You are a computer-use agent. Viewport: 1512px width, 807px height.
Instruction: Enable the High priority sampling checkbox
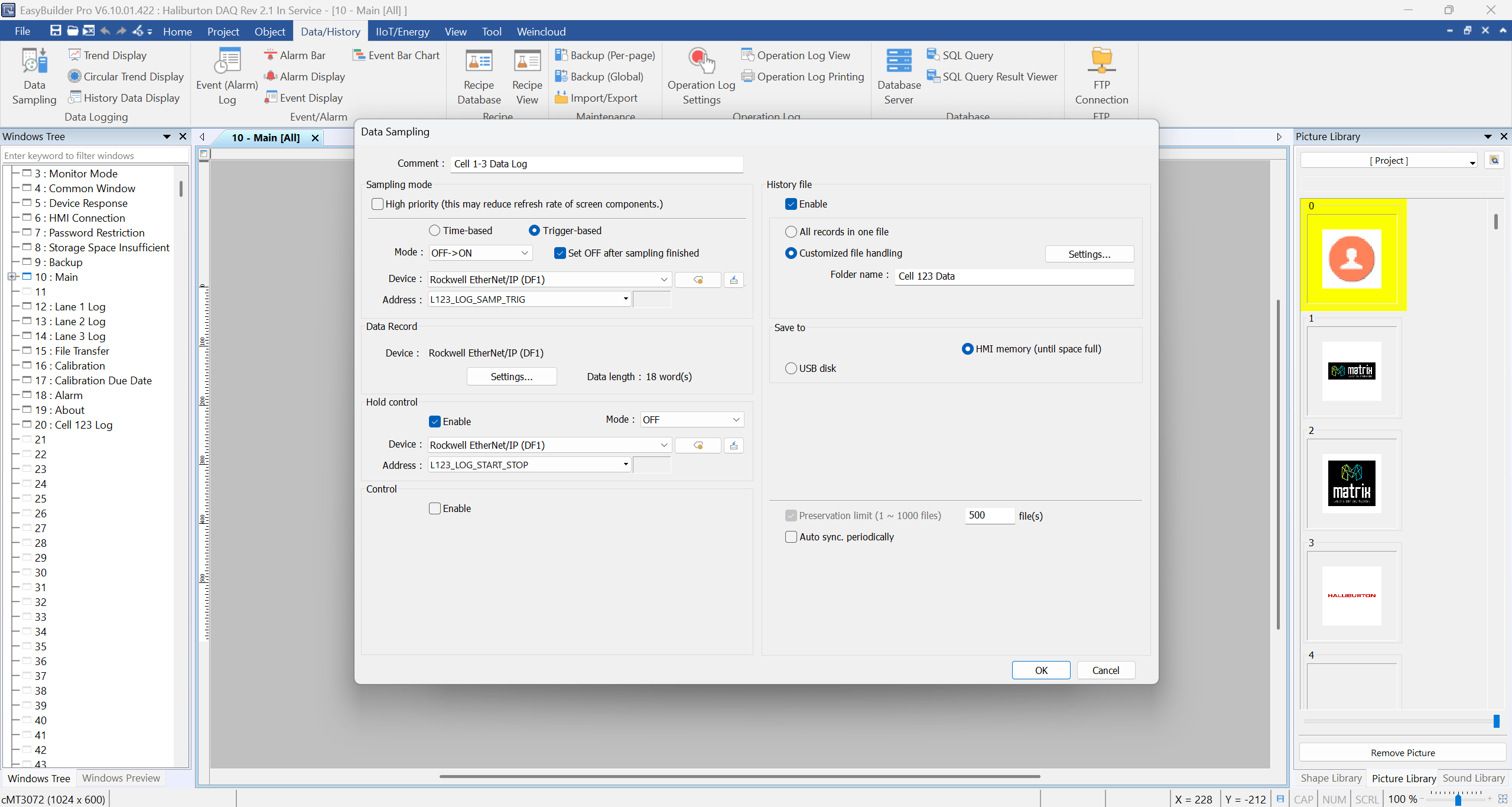378,204
